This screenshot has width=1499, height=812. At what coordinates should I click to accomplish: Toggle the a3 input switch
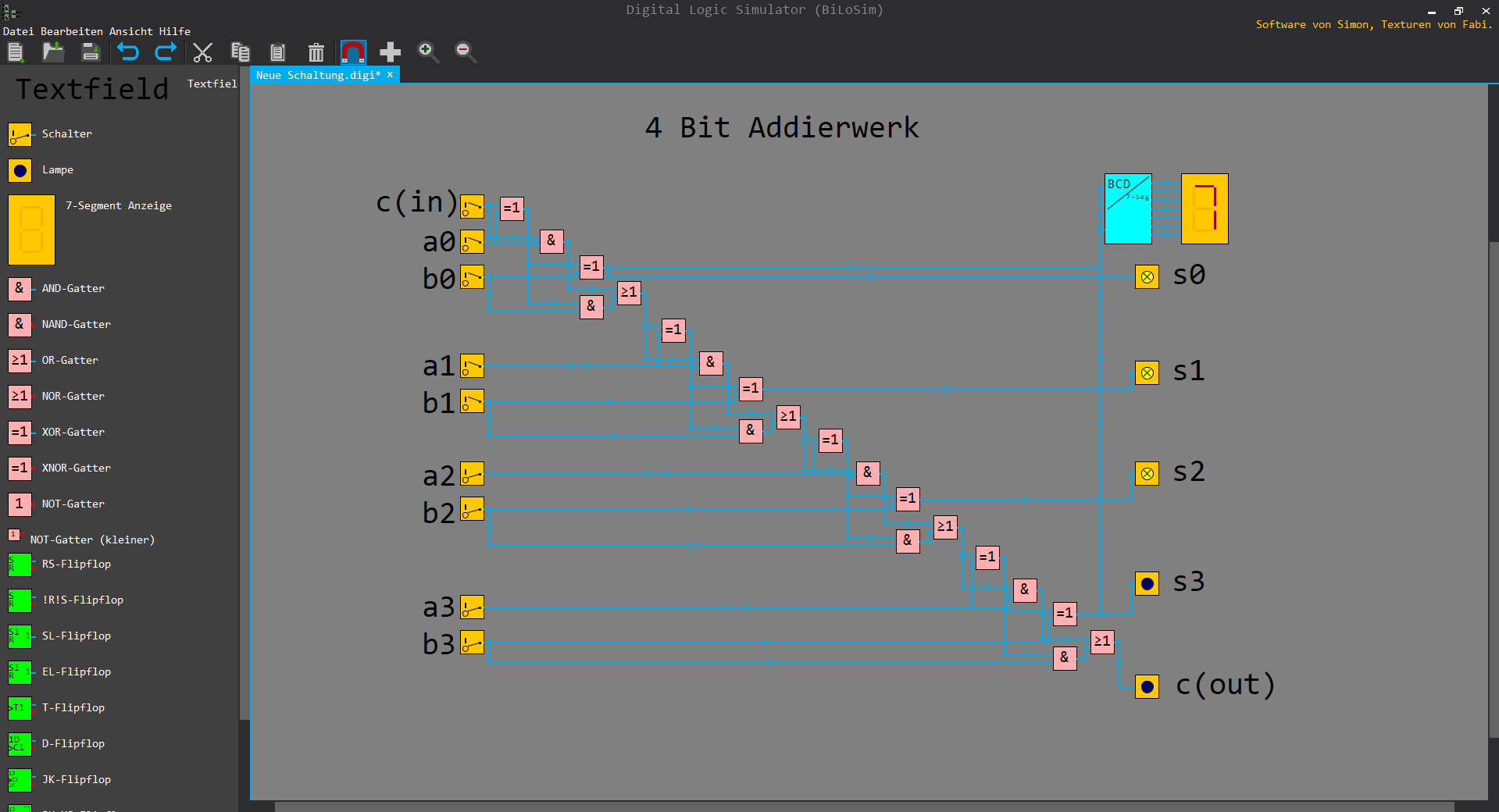point(472,607)
